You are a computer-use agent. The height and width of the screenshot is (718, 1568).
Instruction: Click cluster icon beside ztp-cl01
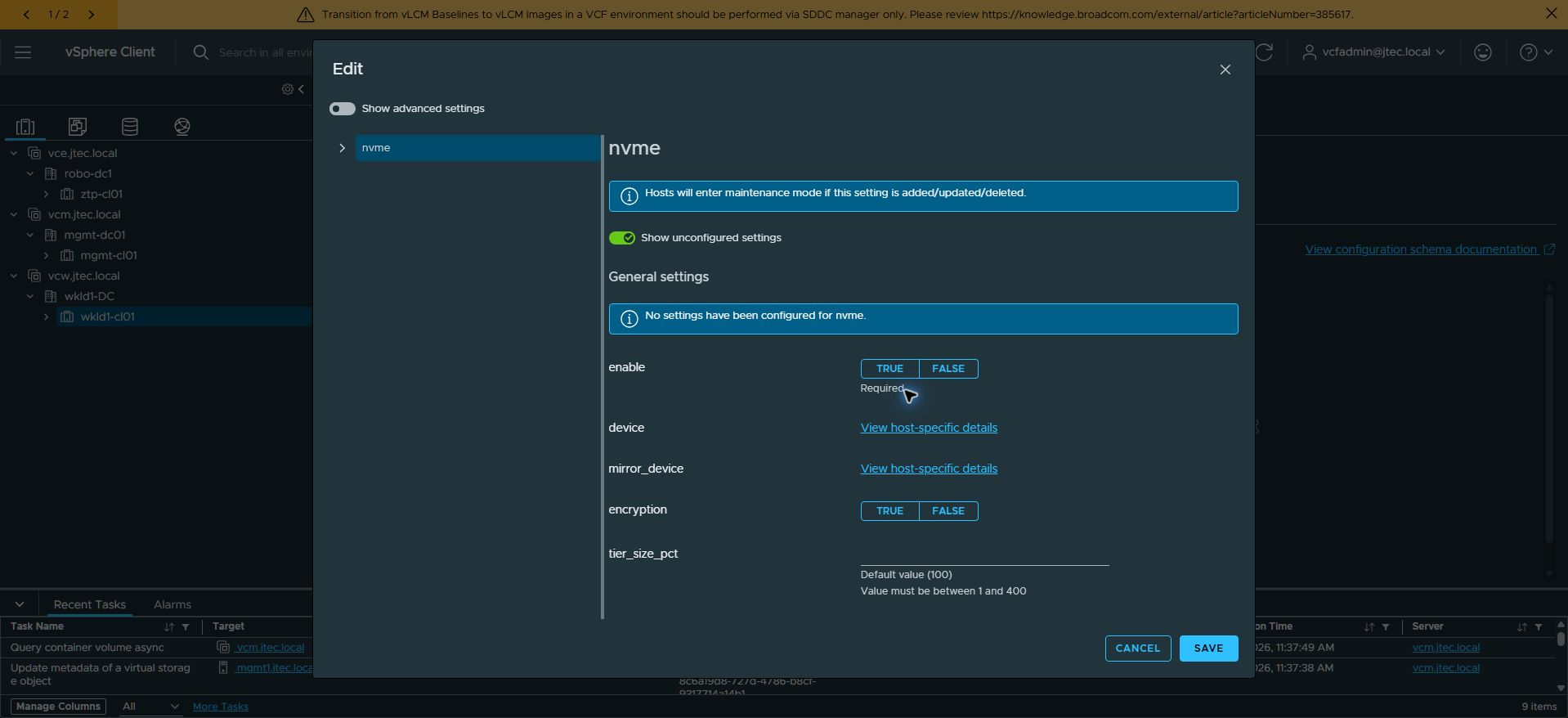click(67, 194)
